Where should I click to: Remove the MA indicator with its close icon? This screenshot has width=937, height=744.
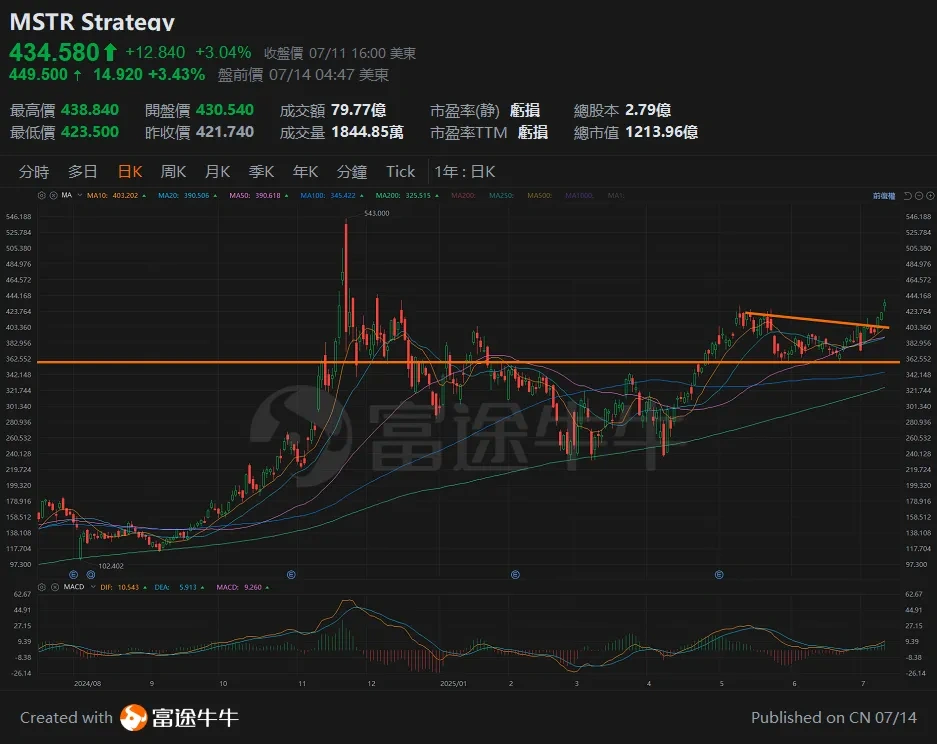point(53,195)
